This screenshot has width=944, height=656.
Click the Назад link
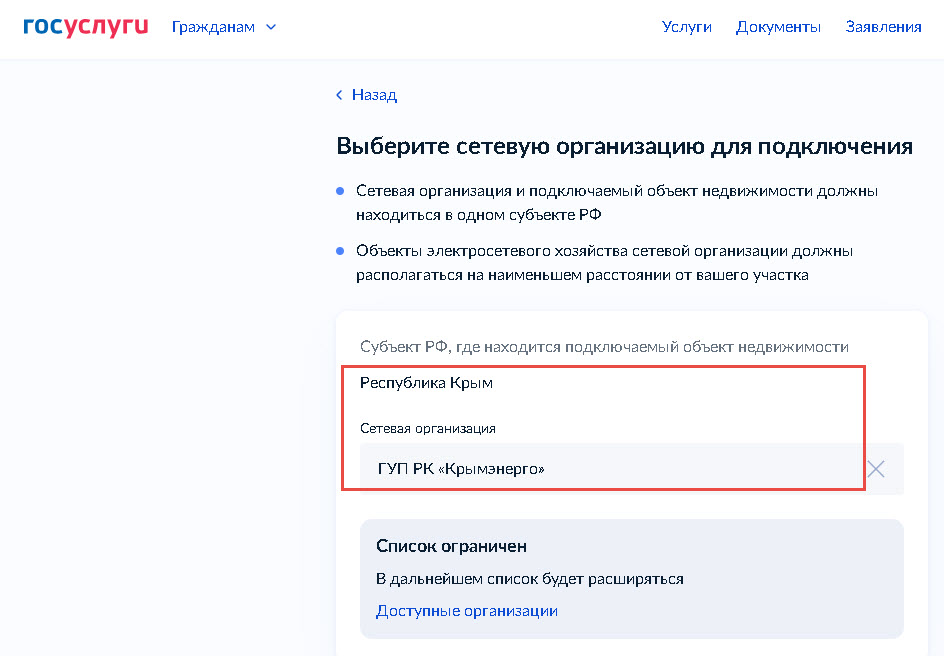[x=374, y=95]
